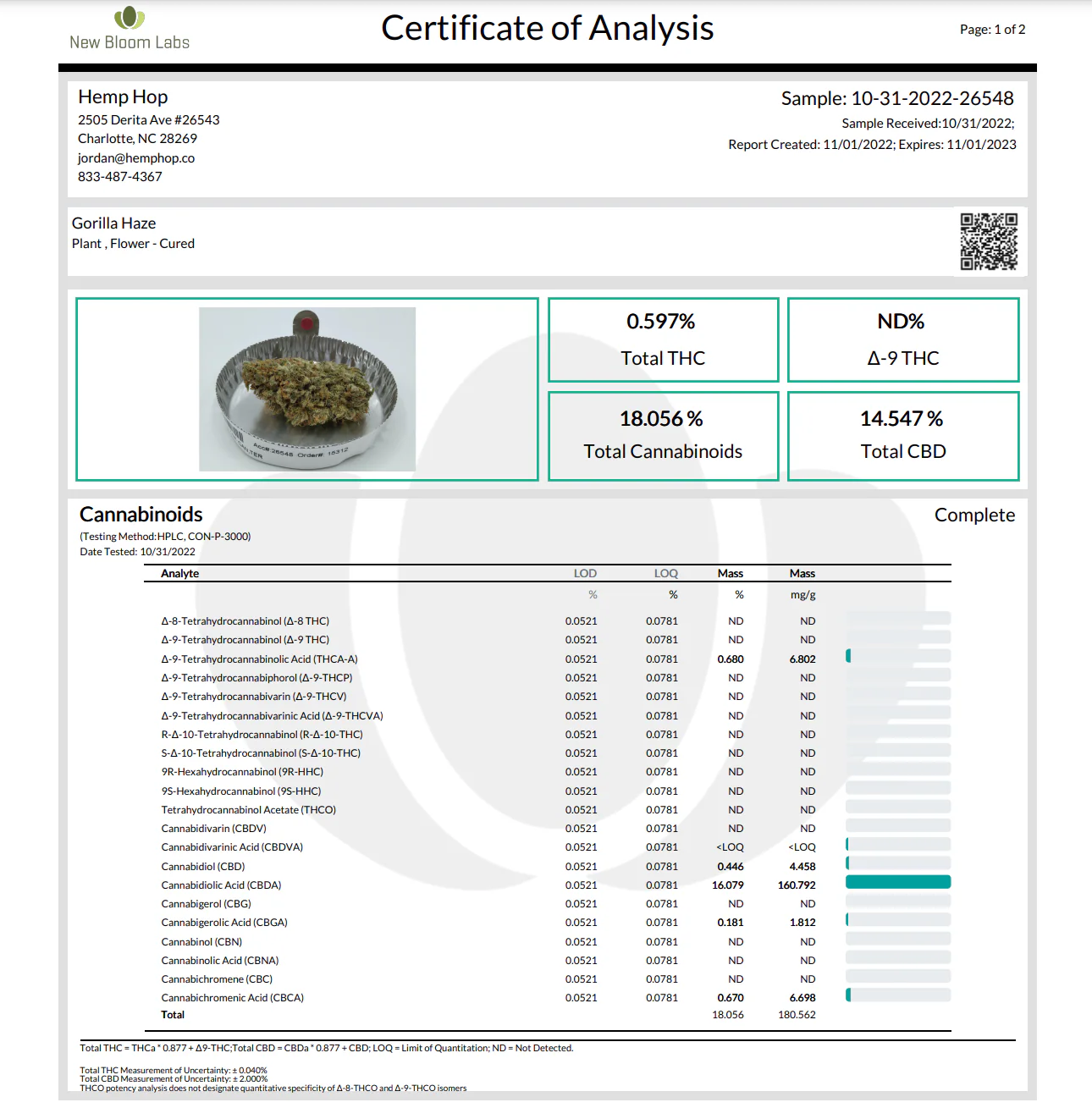The height and width of the screenshot is (1119, 1092).
Task: Click the Cannabichromene (CBC) row name
Action: coord(217,979)
